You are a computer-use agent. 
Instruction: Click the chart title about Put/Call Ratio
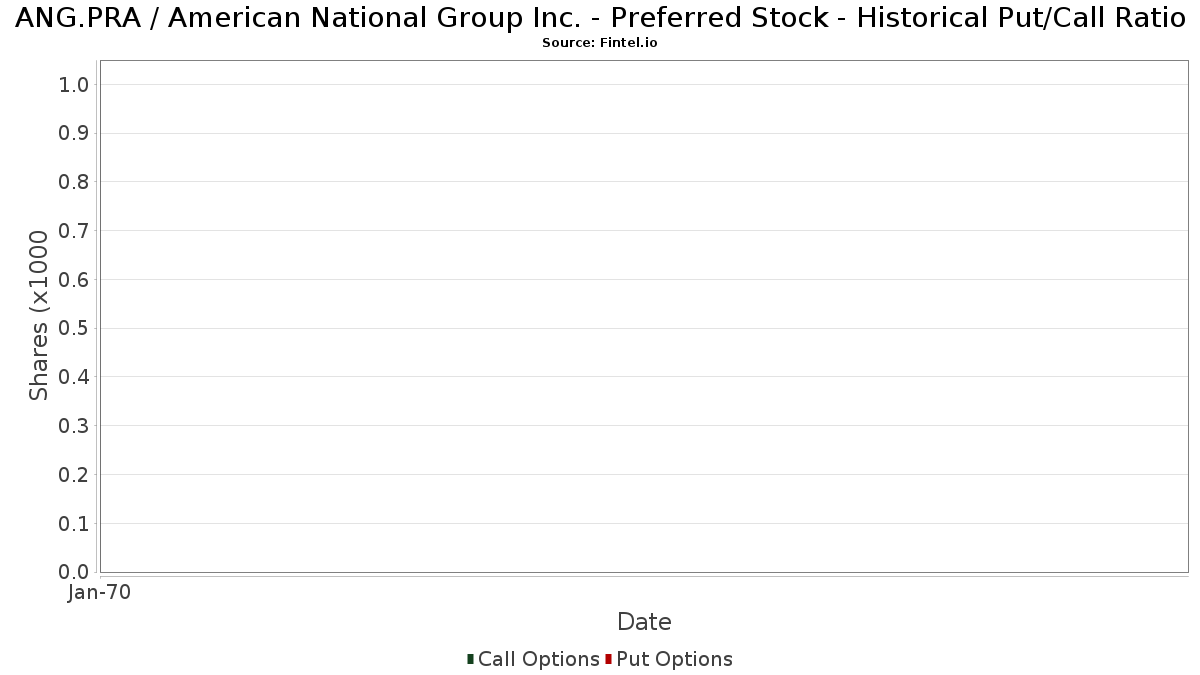pyautogui.click(x=600, y=18)
